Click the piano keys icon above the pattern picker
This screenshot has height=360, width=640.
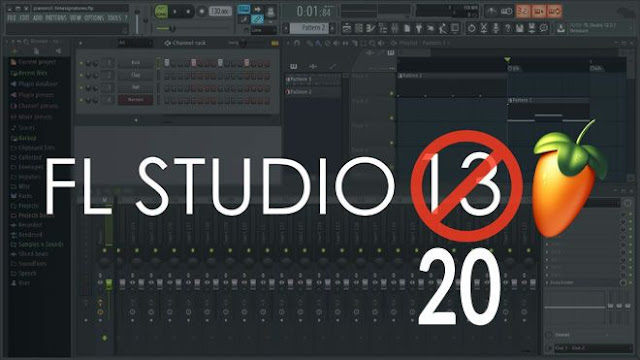[x=293, y=66]
